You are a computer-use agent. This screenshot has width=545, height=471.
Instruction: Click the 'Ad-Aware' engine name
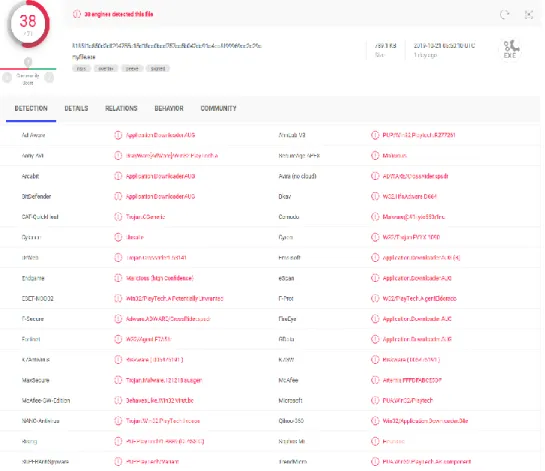[x=33, y=135]
